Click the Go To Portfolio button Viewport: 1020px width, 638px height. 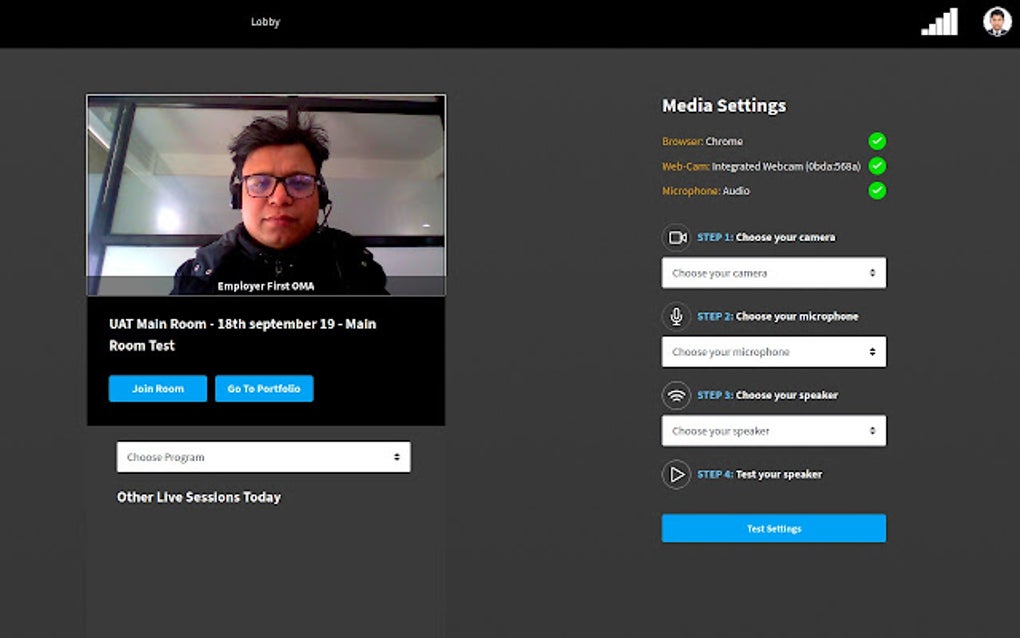pos(263,388)
